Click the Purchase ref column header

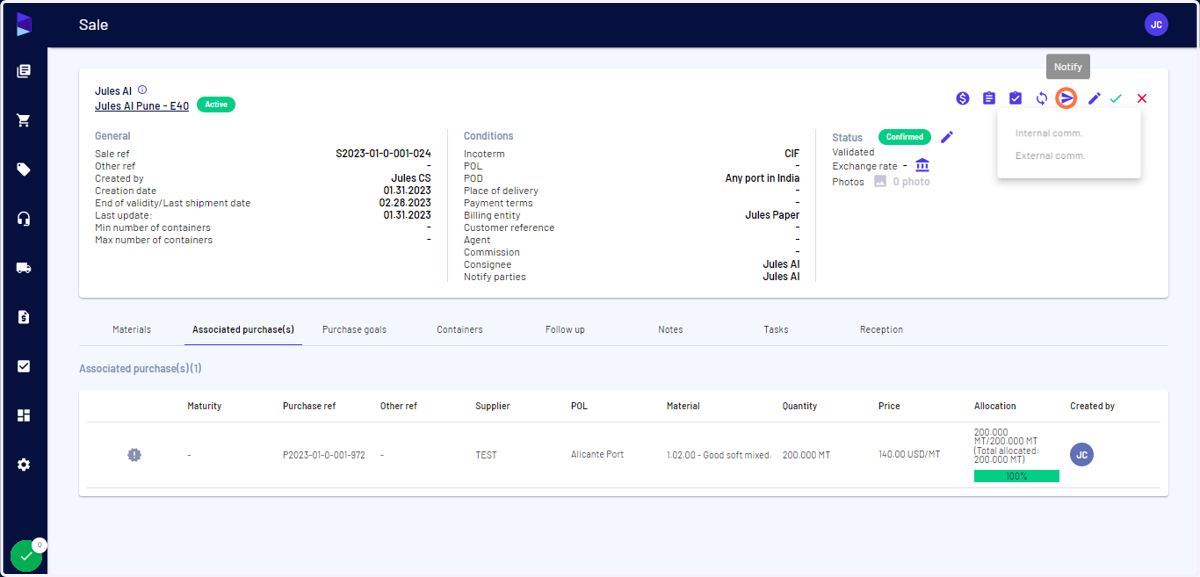pos(310,406)
